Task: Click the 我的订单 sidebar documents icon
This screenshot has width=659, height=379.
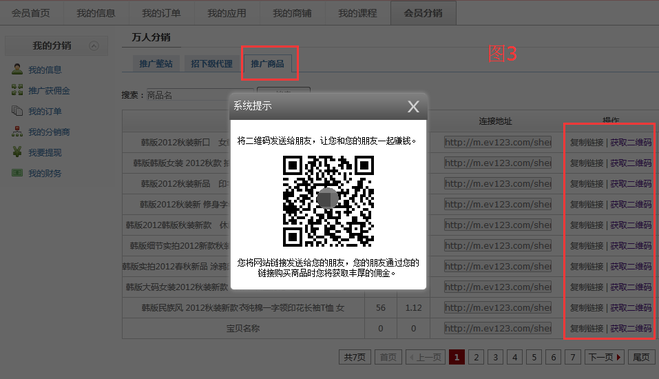Action: coord(17,111)
